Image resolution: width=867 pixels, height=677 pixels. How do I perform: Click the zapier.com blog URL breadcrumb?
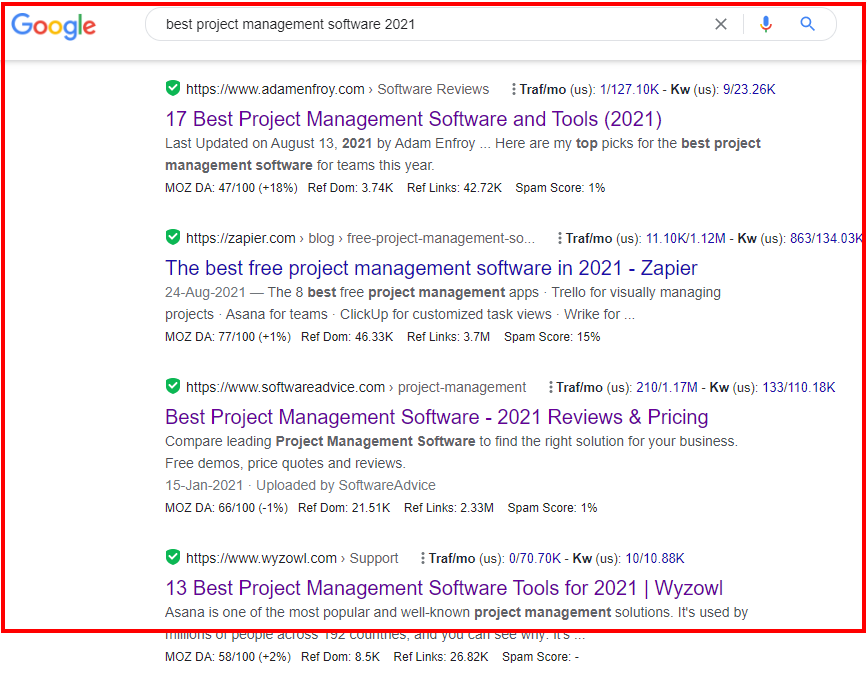coord(360,238)
